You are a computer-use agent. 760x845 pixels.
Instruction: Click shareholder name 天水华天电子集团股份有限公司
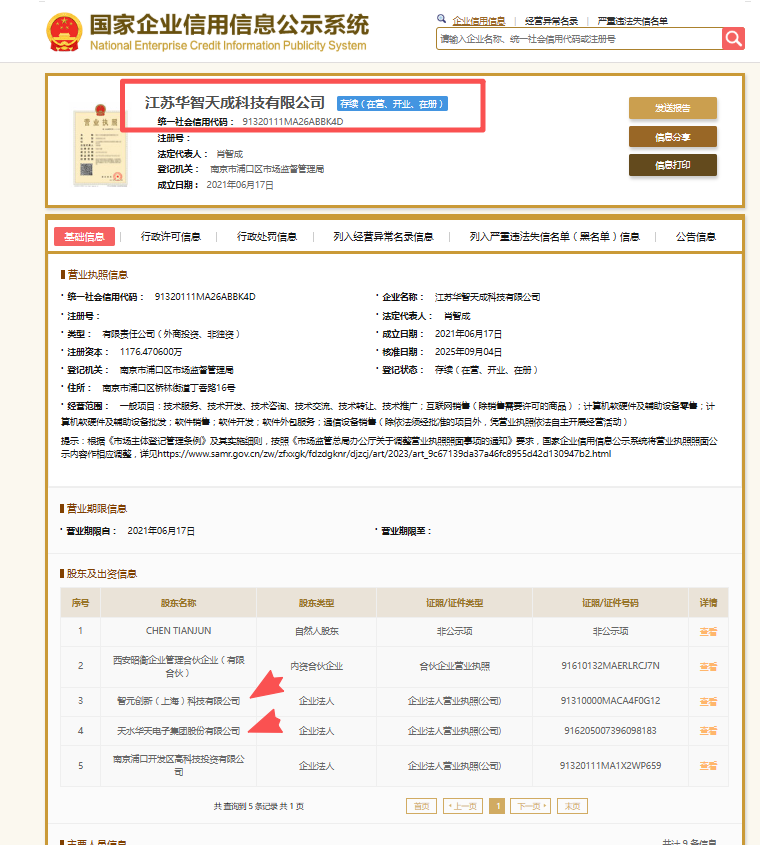coord(178,731)
